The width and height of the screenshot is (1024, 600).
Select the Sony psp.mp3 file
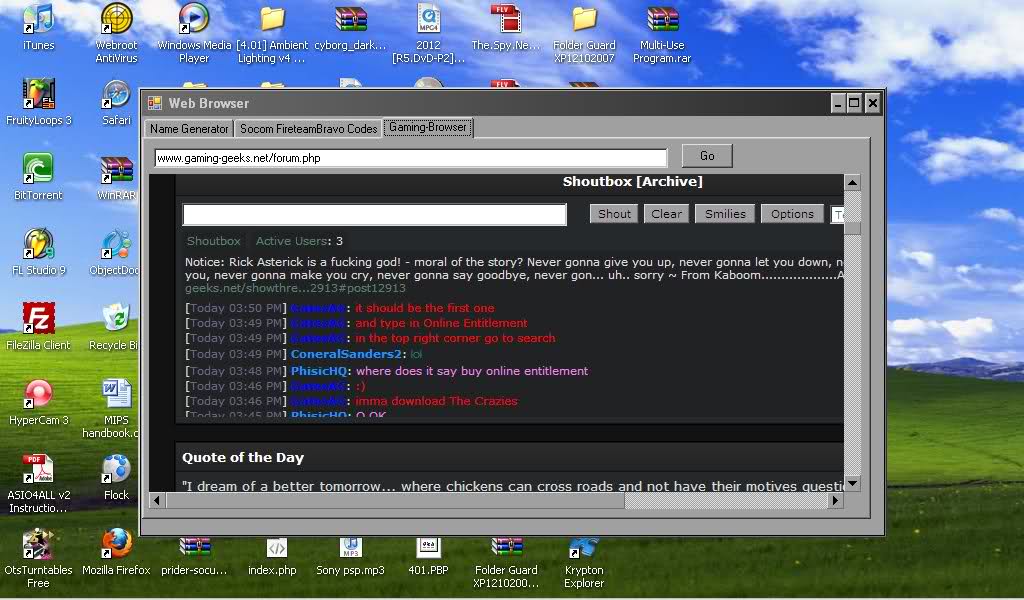pos(350,556)
